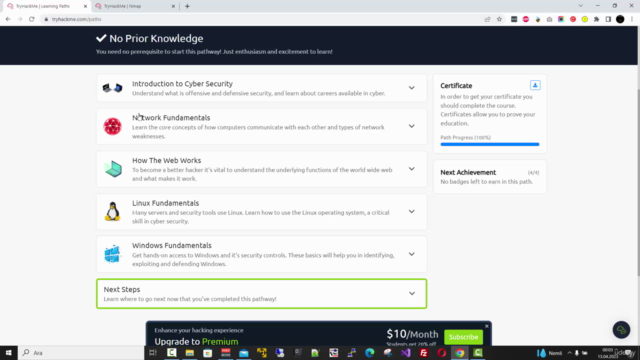Open the camera extension icon
The height and width of the screenshot is (360, 640).
pos(549,19)
